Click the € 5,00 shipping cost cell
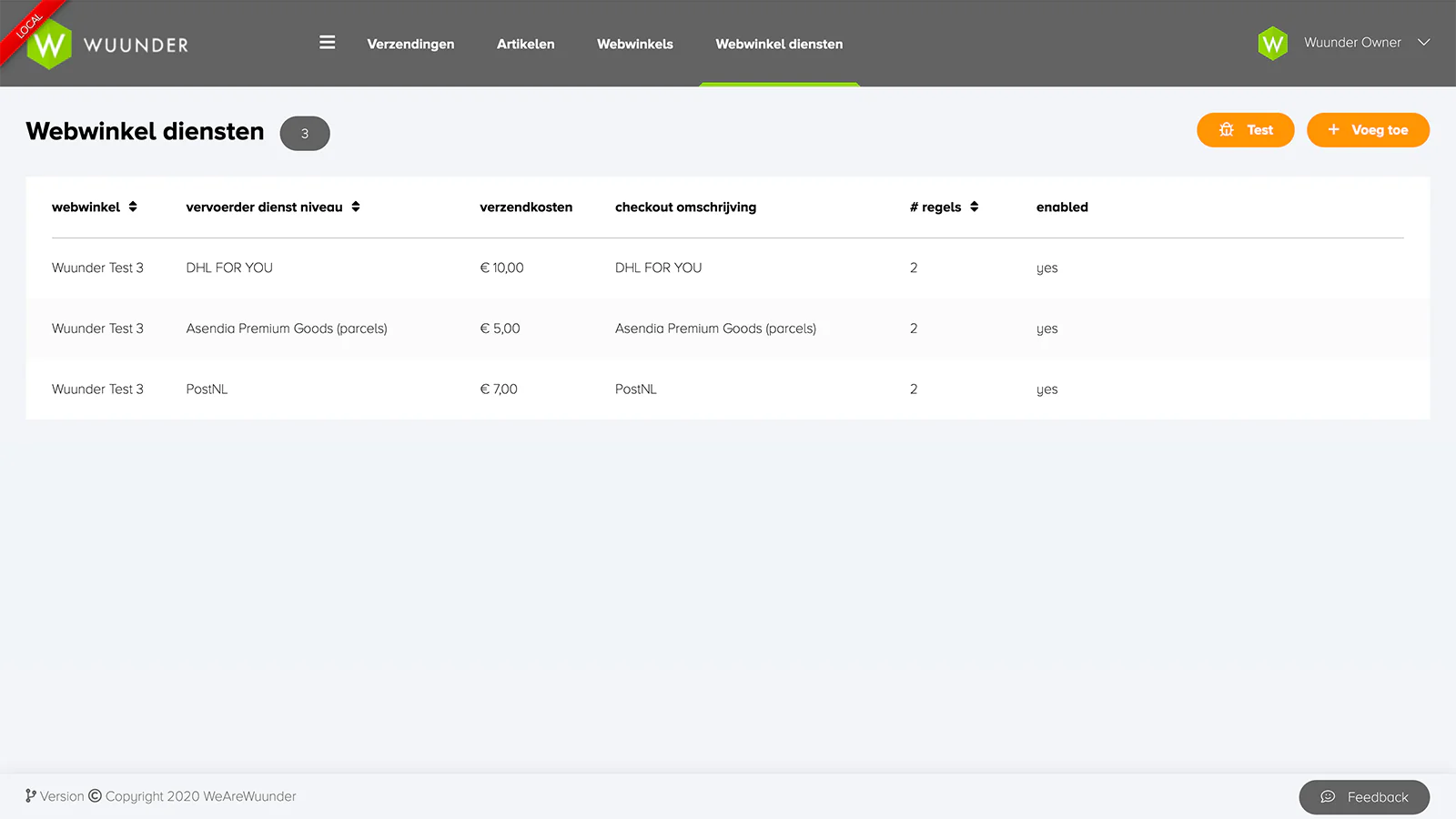1456x819 pixels. pyautogui.click(x=500, y=329)
